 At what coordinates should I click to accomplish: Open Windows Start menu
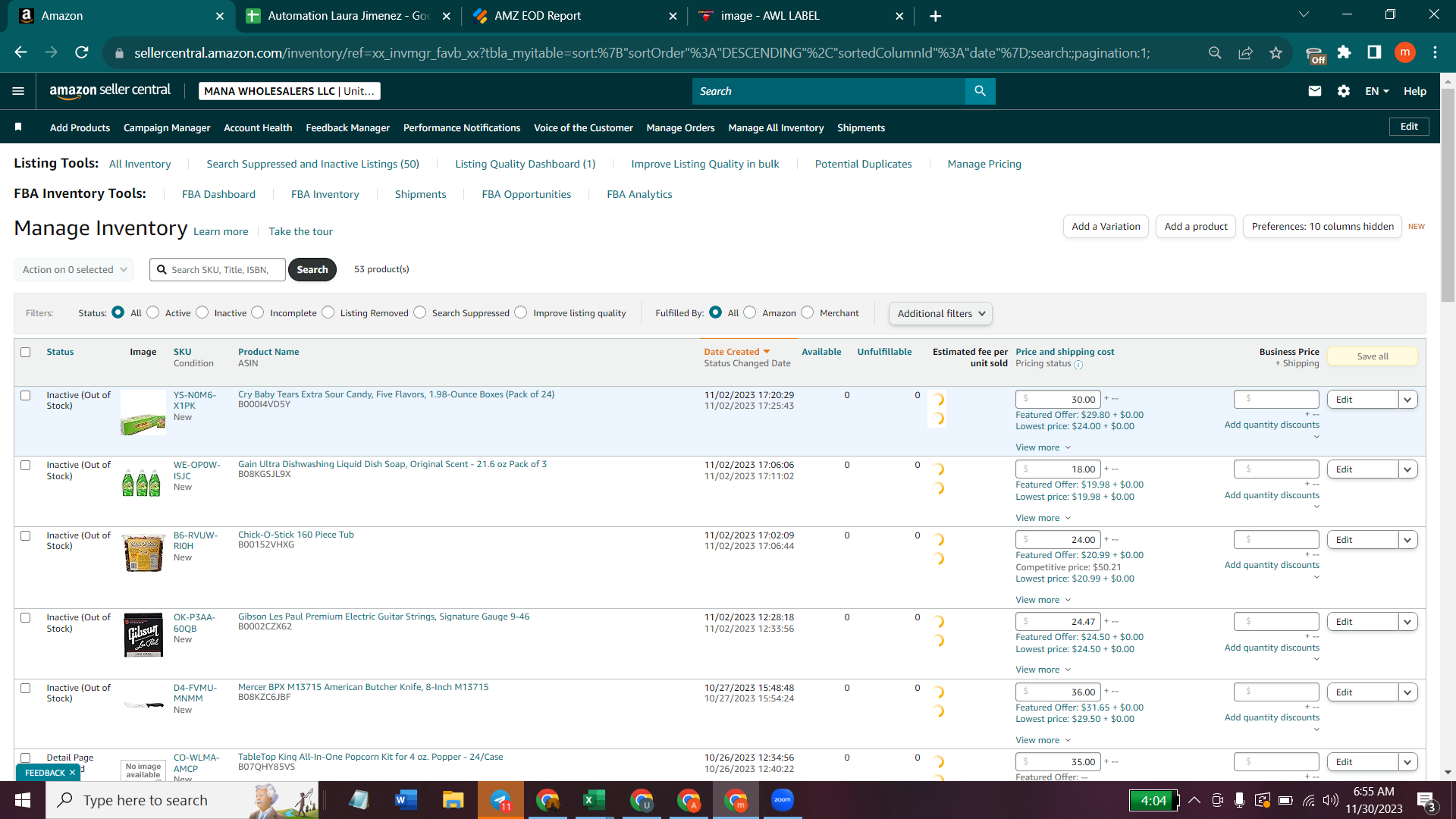(23, 800)
